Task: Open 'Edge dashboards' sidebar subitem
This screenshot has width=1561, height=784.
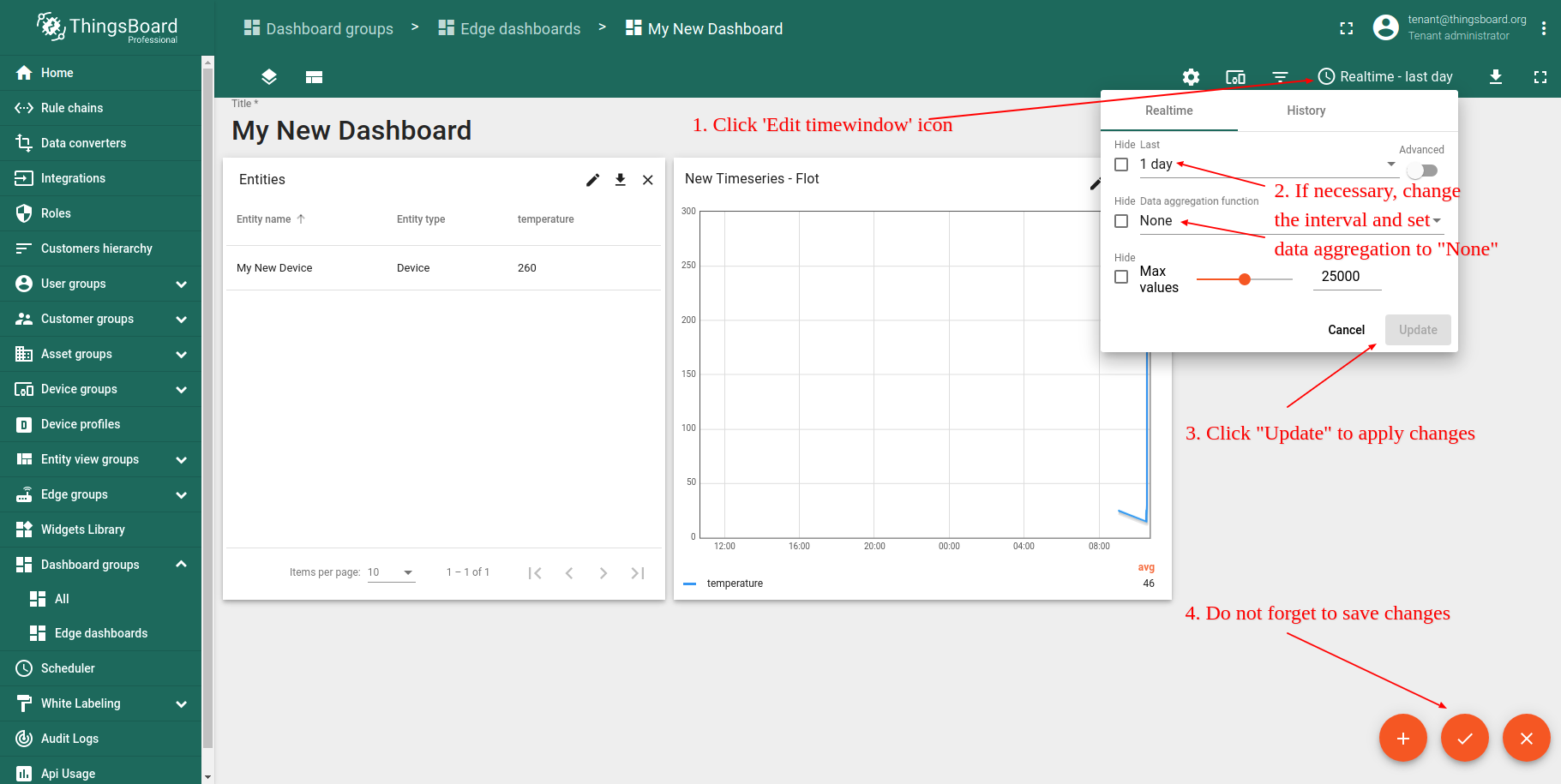Action: 100,633
